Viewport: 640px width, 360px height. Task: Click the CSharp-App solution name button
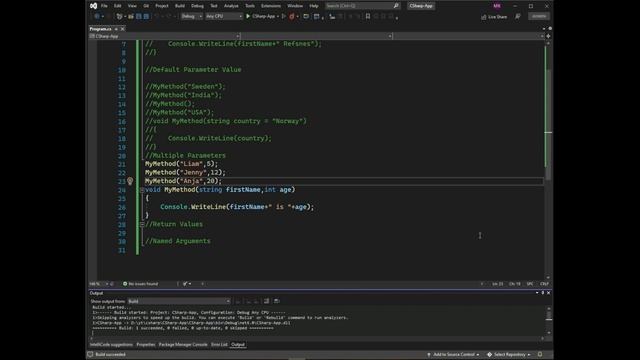pos(421,6)
